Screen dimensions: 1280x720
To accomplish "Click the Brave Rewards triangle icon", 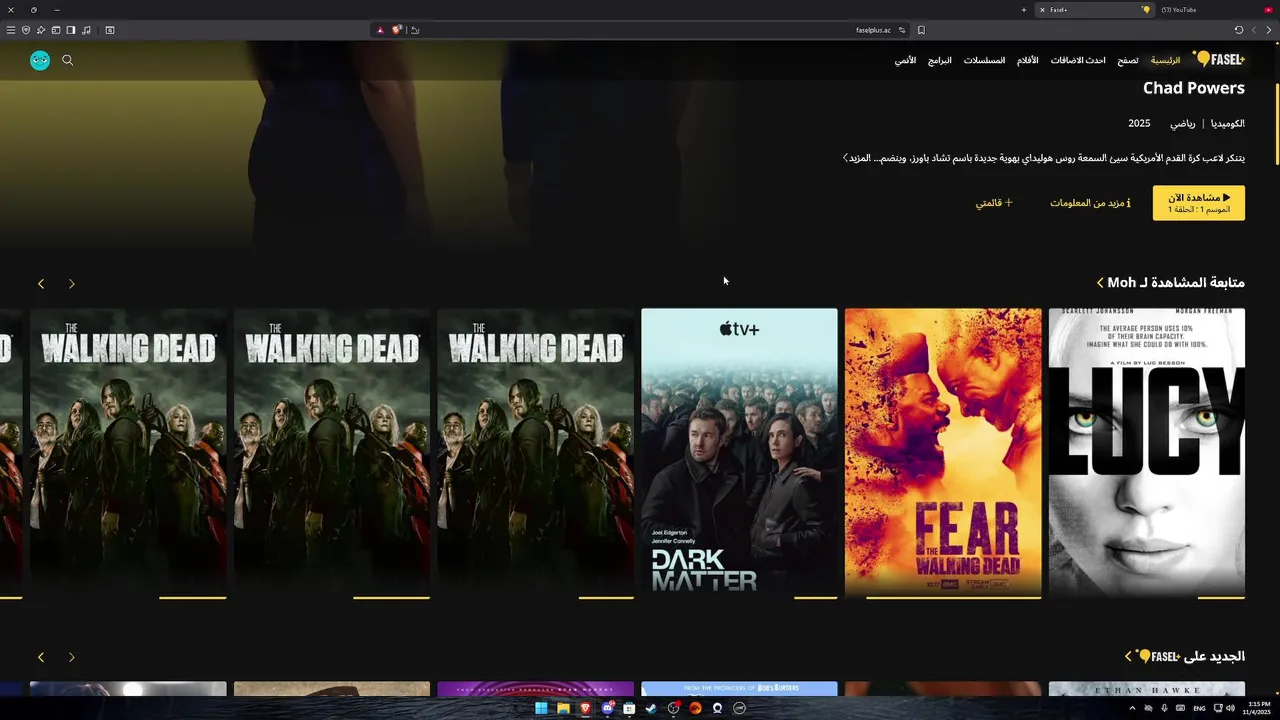I will pos(380,30).
